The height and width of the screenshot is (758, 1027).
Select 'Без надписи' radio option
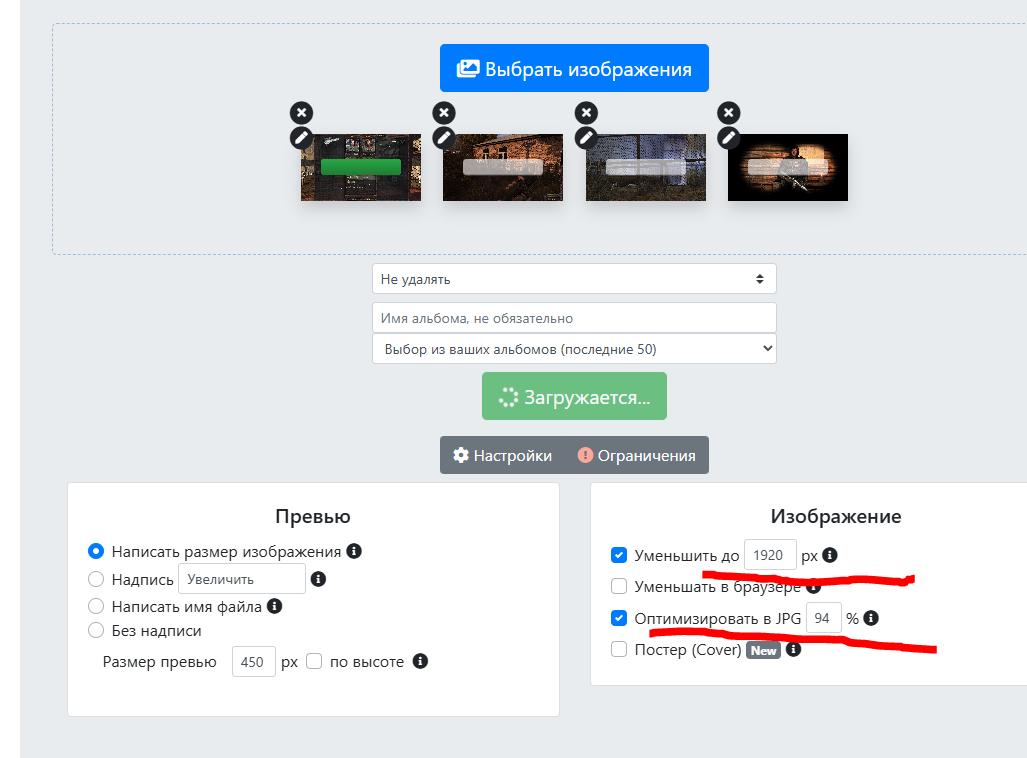(x=96, y=631)
